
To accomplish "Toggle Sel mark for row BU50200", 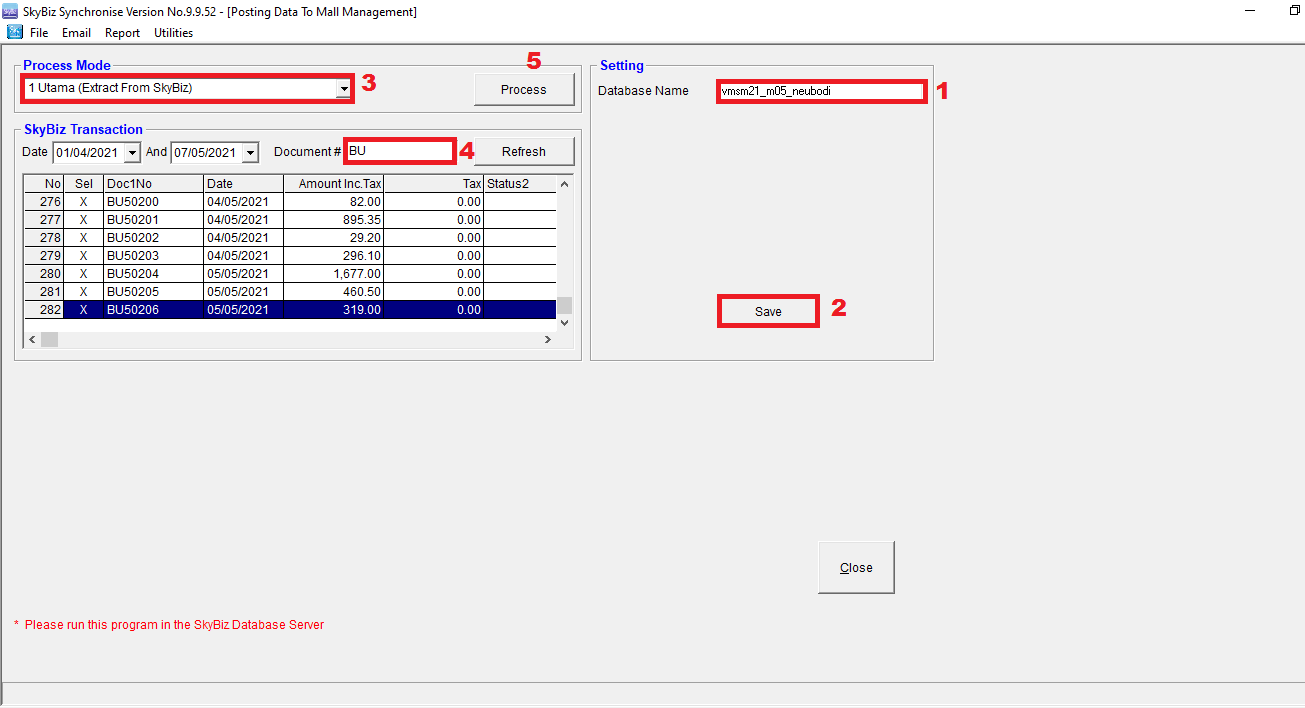I will point(83,202).
